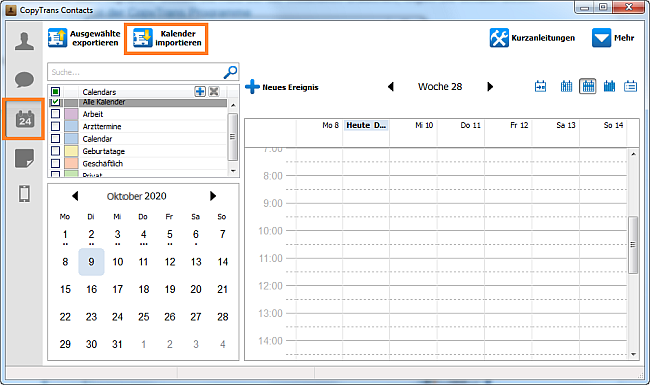Switch to day view icon
The width and height of the screenshot is (650, 385).
[x=566, y=86]
